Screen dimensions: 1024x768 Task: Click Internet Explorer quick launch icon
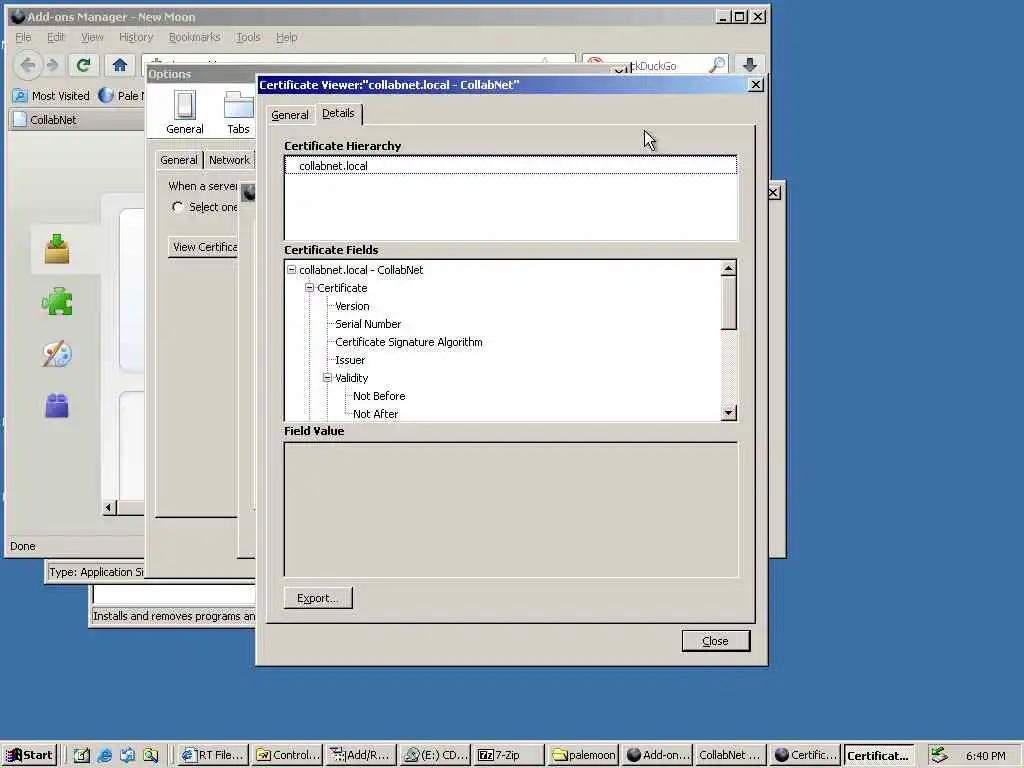104,756
